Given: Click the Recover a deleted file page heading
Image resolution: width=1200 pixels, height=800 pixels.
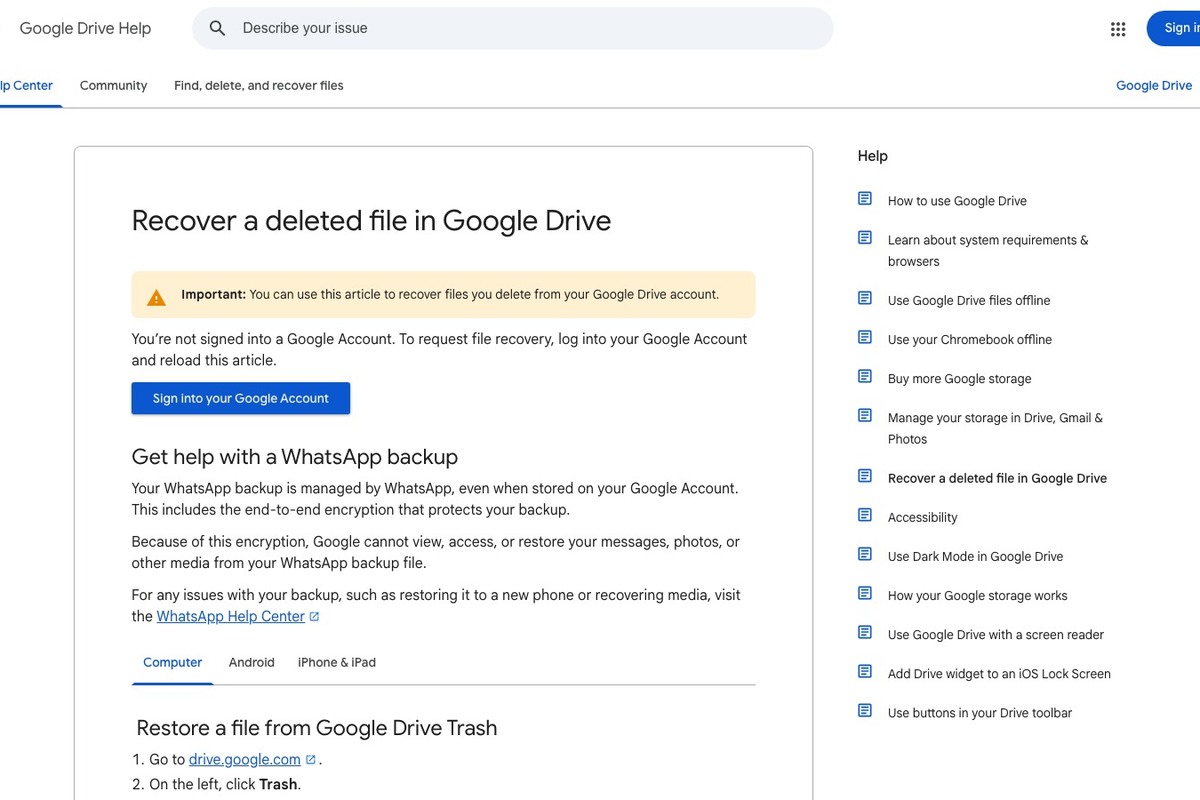Looking at the screenshot, I should point(371,221).
